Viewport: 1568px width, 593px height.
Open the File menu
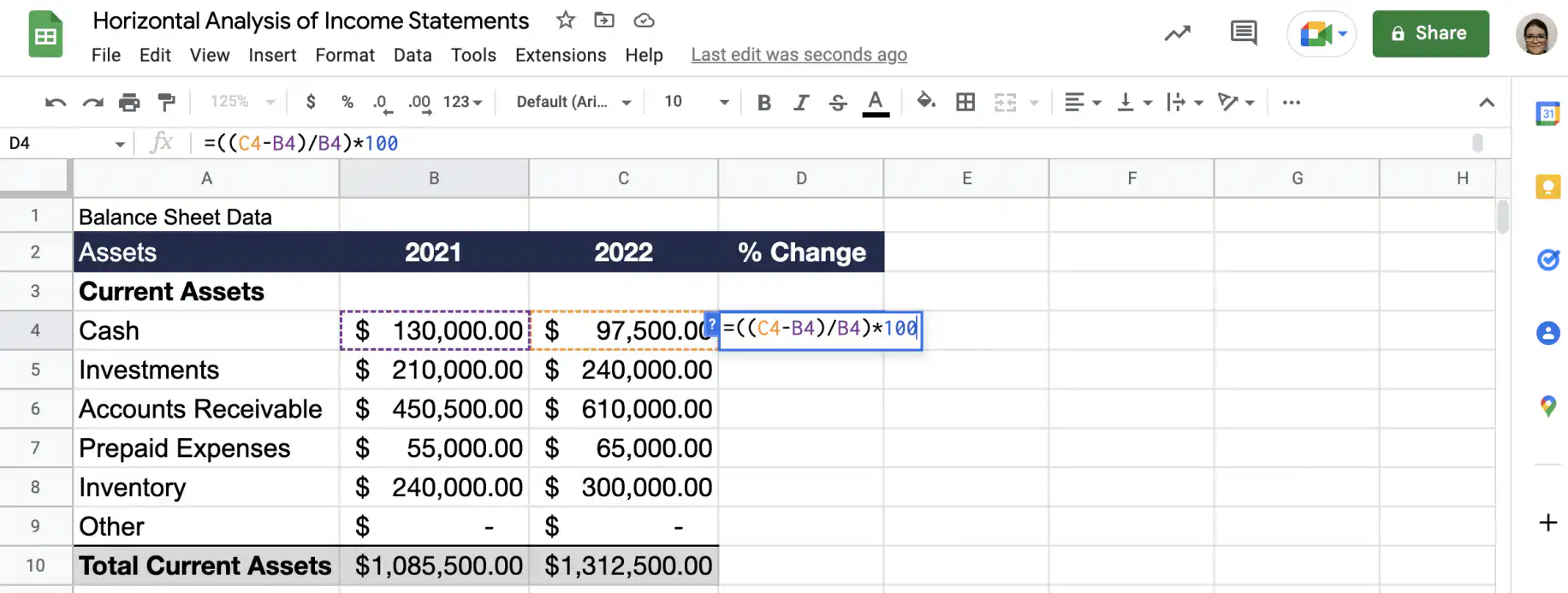(x=106, y=55)
